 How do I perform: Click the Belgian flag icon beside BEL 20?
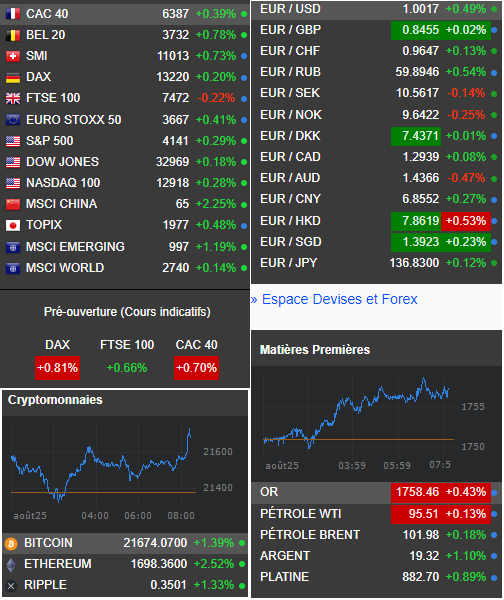click(x=13, y=35)
